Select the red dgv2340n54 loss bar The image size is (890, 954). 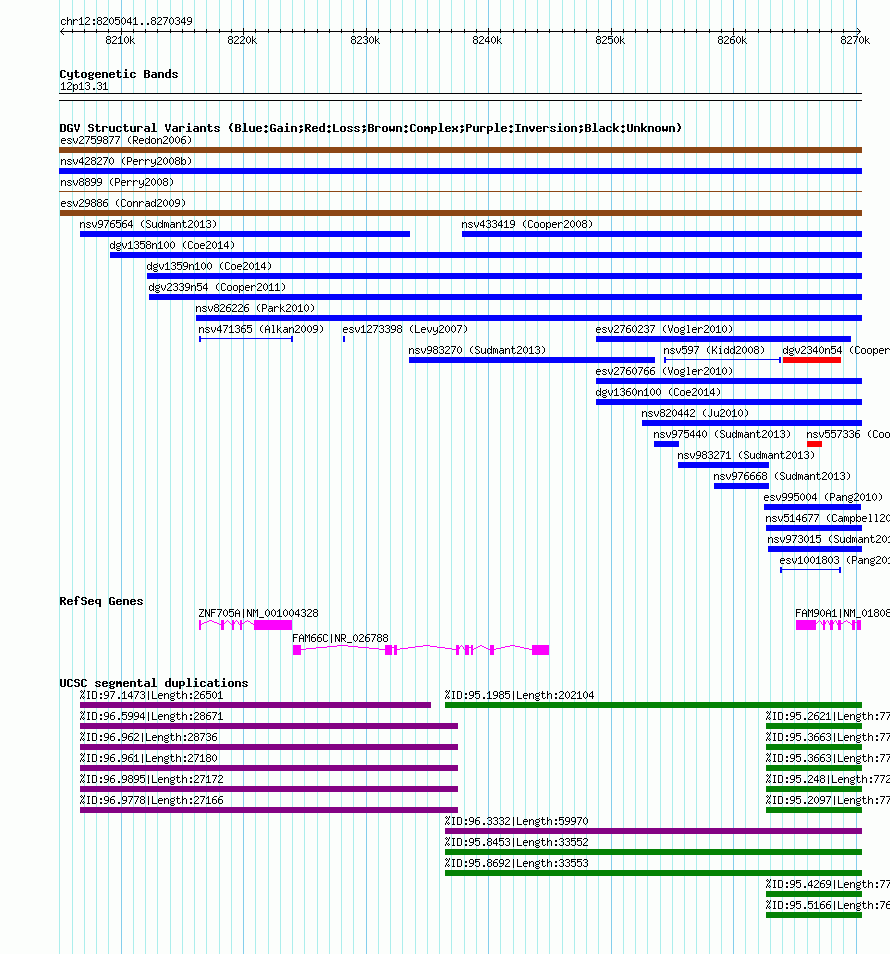click(812, 360)
